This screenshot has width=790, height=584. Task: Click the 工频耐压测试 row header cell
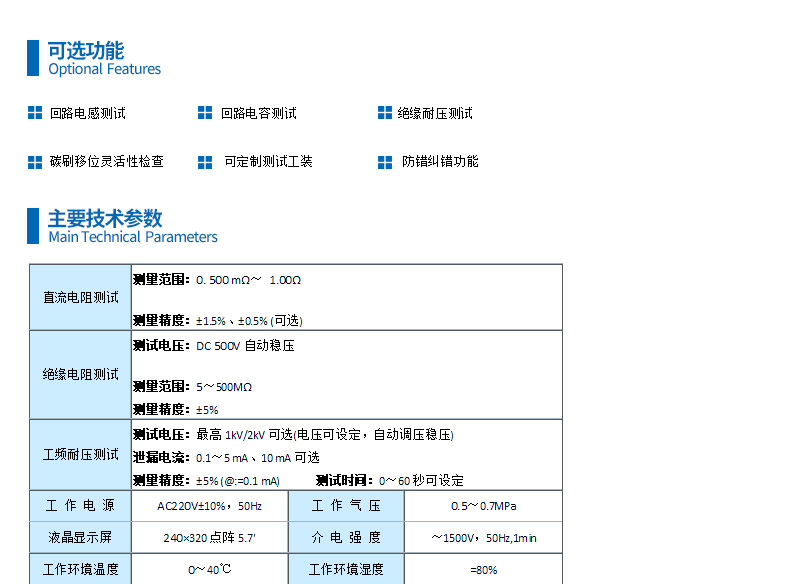(81, 455)
